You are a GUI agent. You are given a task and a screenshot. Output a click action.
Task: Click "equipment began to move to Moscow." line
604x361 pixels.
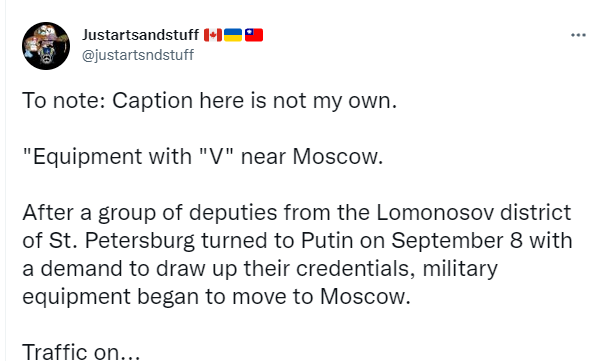(x=216, y=297)
